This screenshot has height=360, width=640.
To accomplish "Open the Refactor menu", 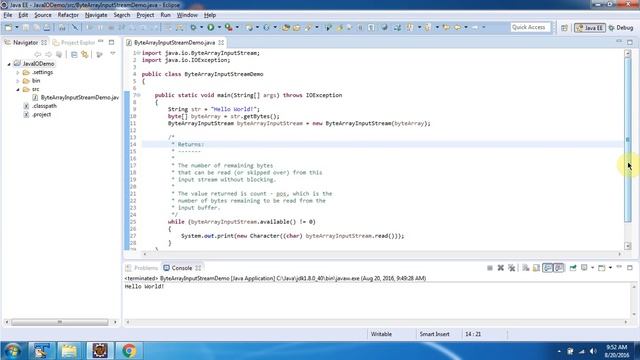I will click(68, 15).
